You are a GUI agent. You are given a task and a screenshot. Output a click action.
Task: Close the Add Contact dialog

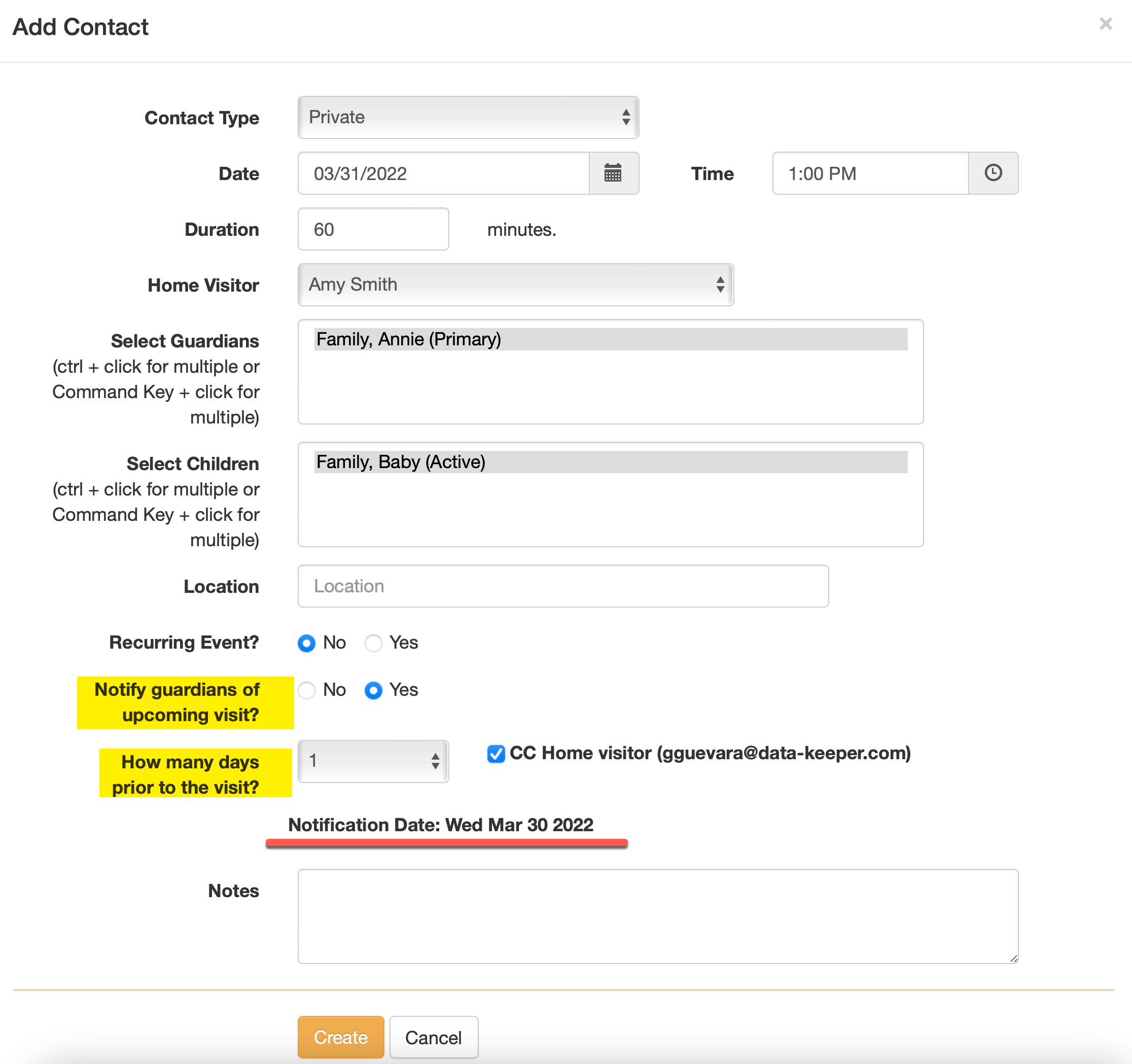point(1105,24)
